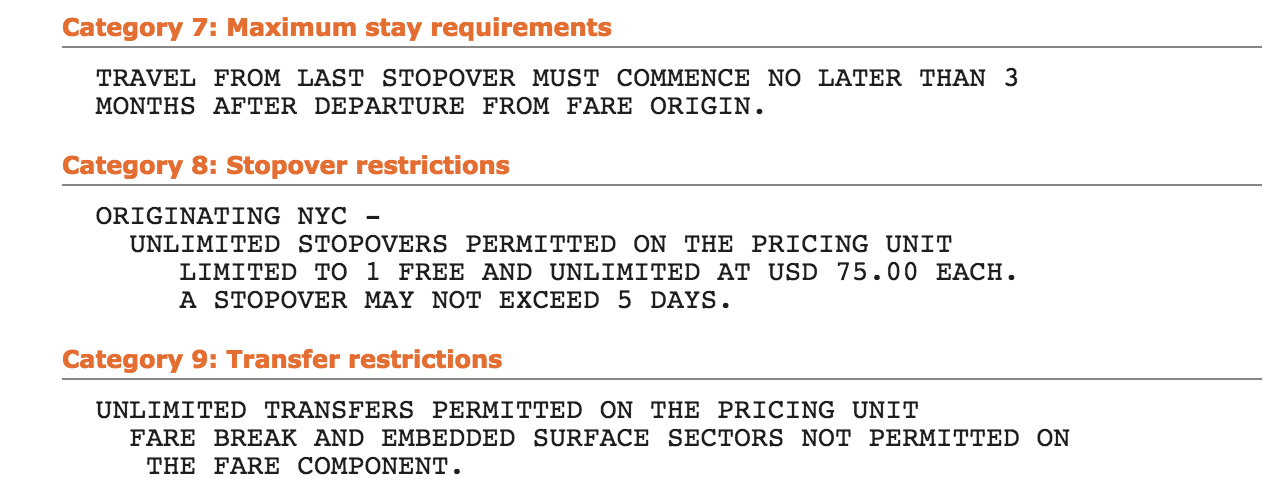Click 'UNLIMITED STOPOVERS PERMITTED ON THE PRICING UNIT'
Screen dimensions: 1288x504
541,244
